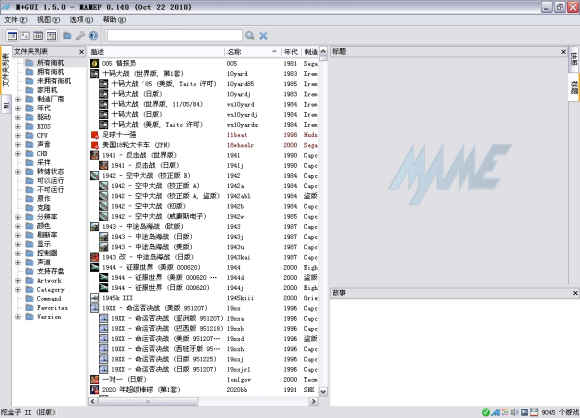
Task: Click the blue round help/about toolbar icon
Action: pyautogui.click(x=93, y=36)
